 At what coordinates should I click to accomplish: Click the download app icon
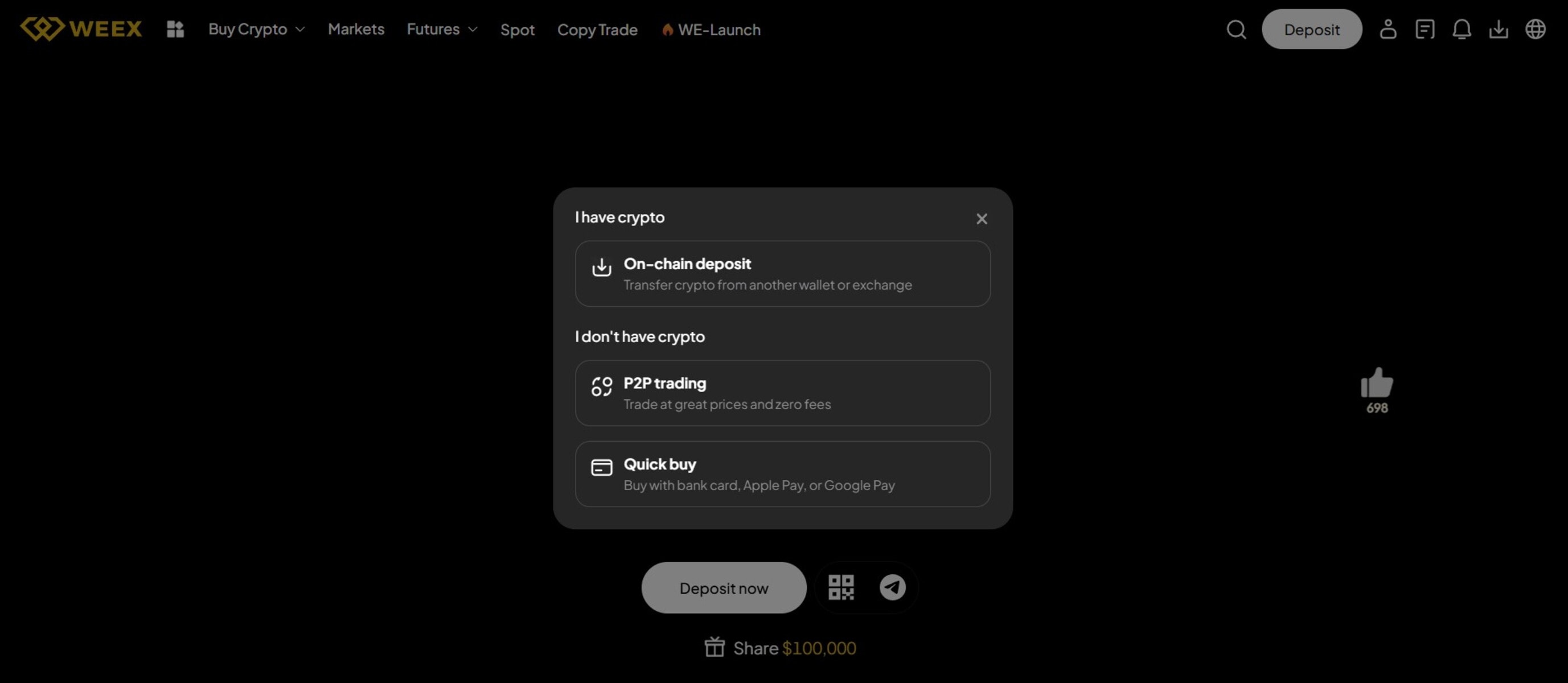1499,29
